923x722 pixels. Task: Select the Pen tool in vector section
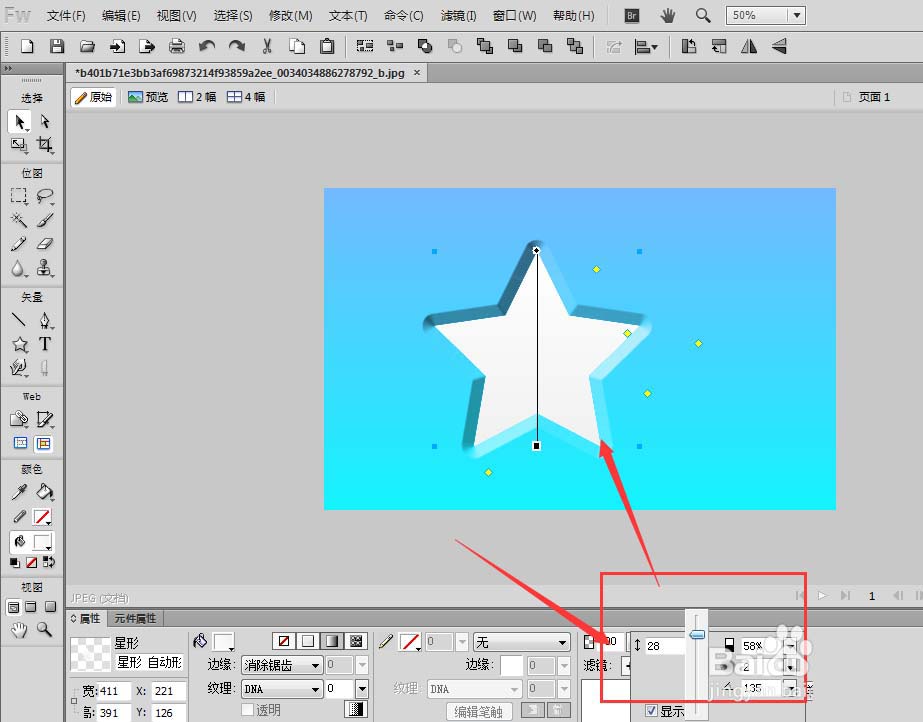[x=45, y=321]
